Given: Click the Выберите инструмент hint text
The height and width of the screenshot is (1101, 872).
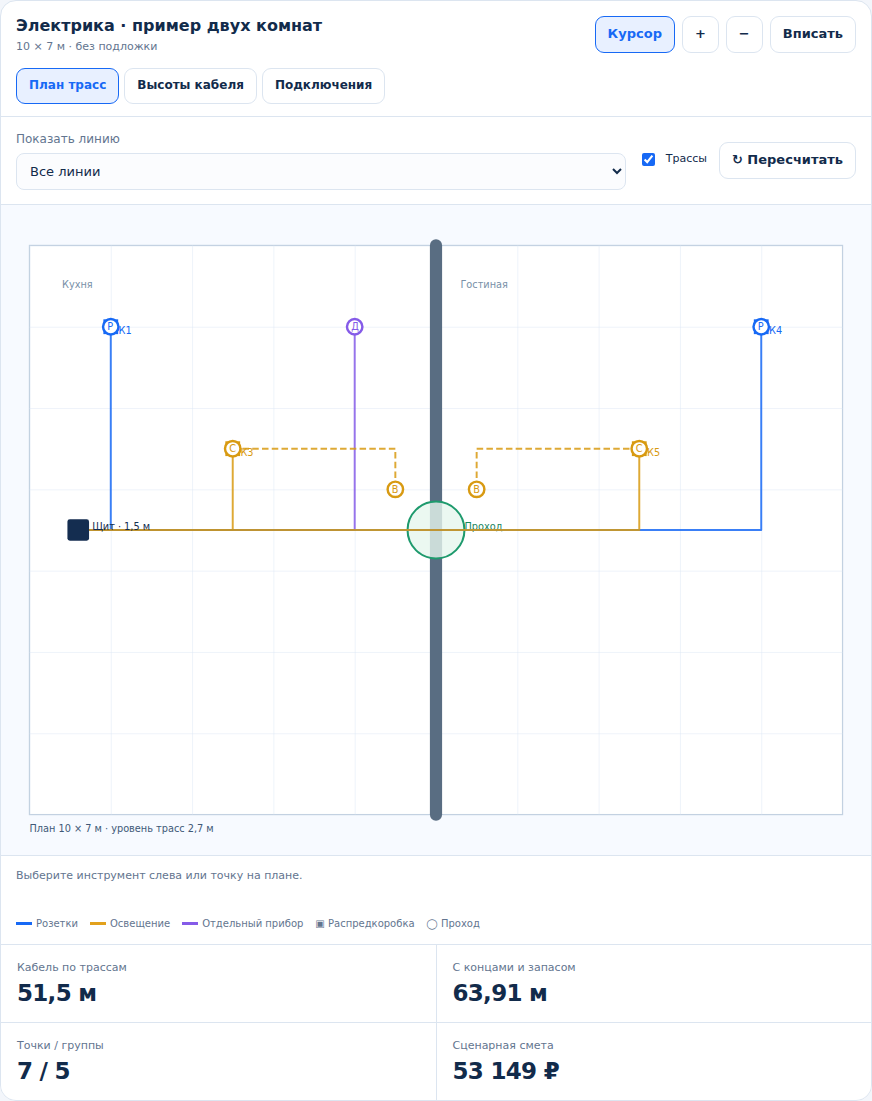Looking at the screenshot, I should (159, 876).
